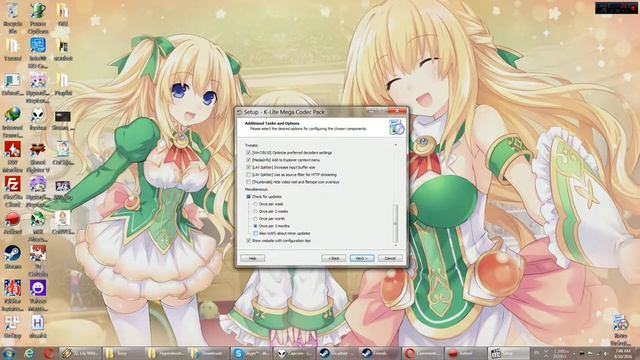Enable Also notify about minor updates
The image size is (640, 360).
[256, 233]
